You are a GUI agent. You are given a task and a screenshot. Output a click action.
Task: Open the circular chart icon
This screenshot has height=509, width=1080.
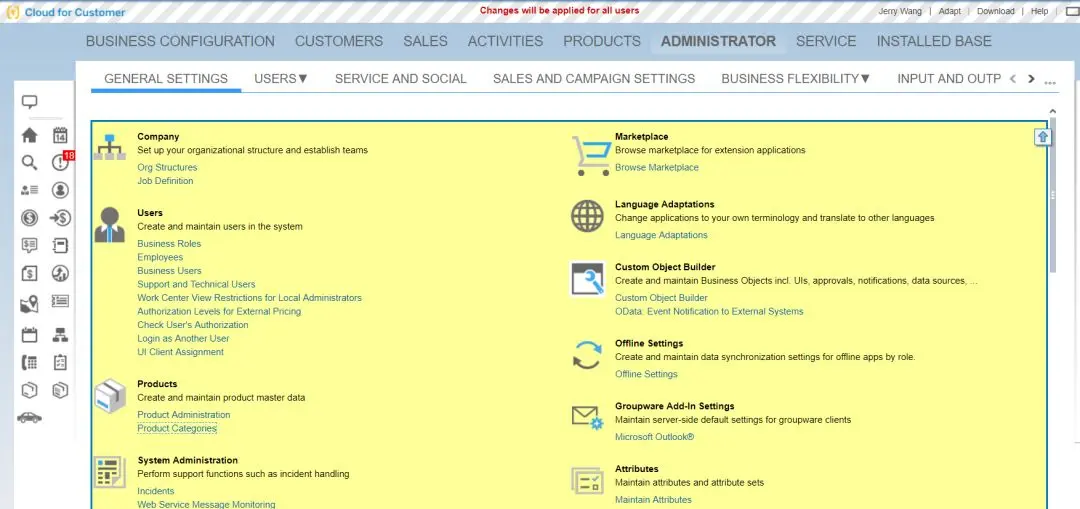[61, 273]
